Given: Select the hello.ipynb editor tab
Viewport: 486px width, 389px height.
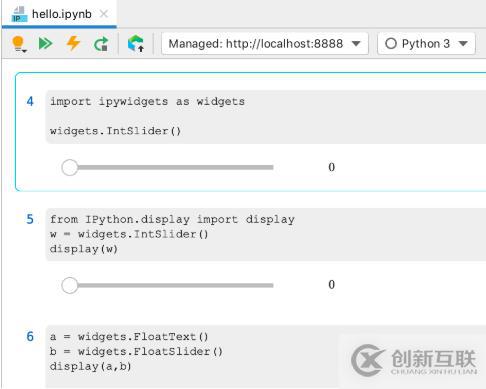Looking at the screenshot, I should pos(59,14).
